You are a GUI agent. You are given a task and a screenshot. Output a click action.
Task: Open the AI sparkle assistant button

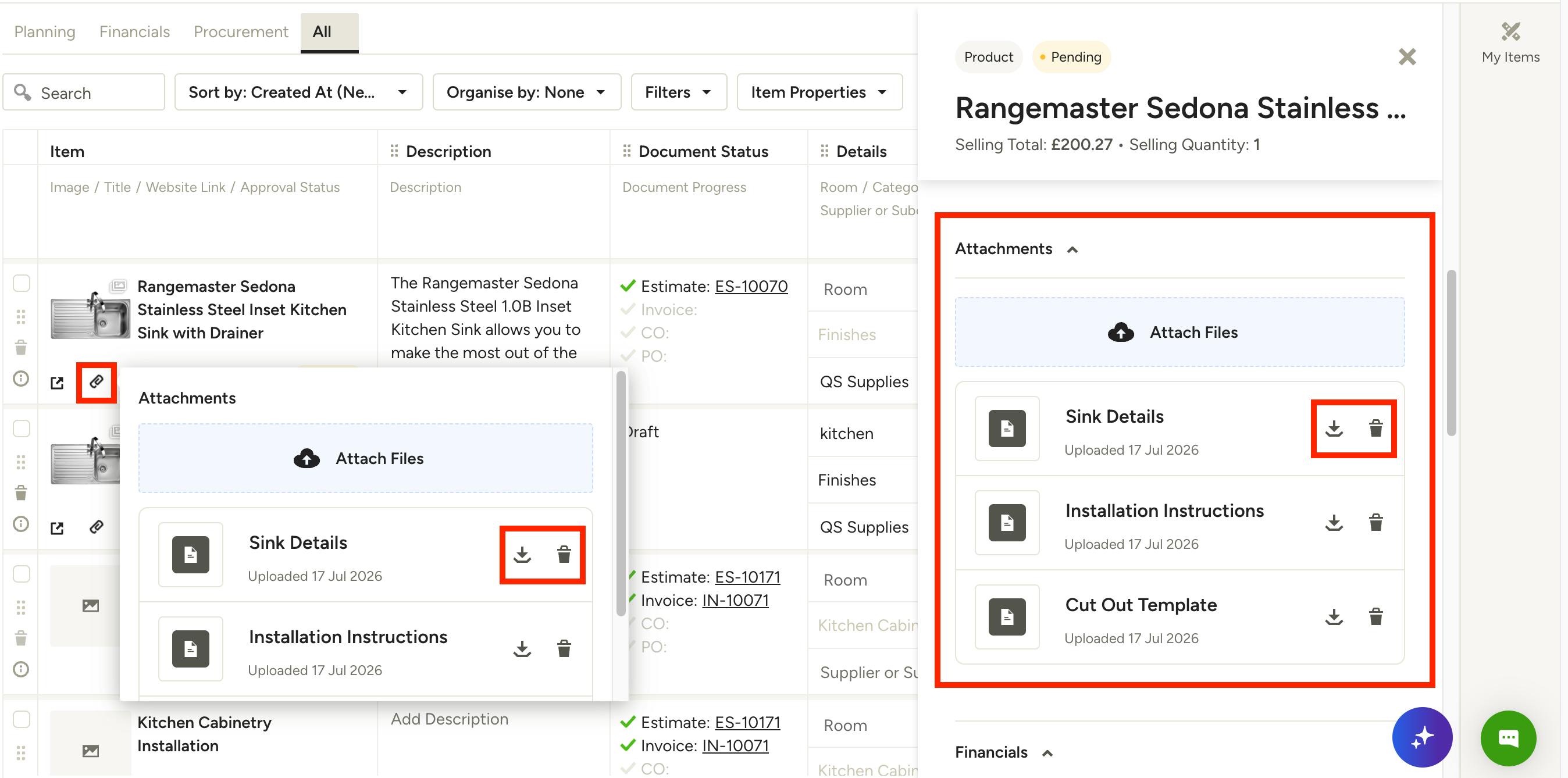coord(1422,737)
